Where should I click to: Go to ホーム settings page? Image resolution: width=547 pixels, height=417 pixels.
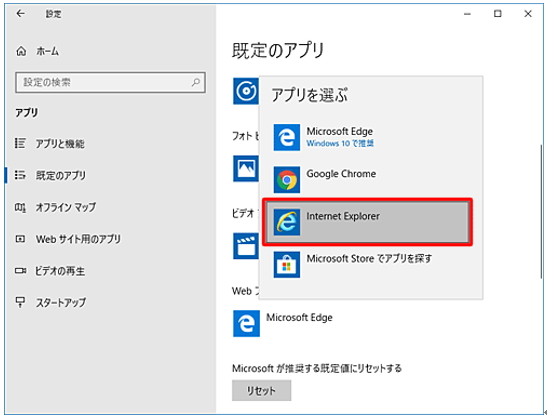click(47, 52)
